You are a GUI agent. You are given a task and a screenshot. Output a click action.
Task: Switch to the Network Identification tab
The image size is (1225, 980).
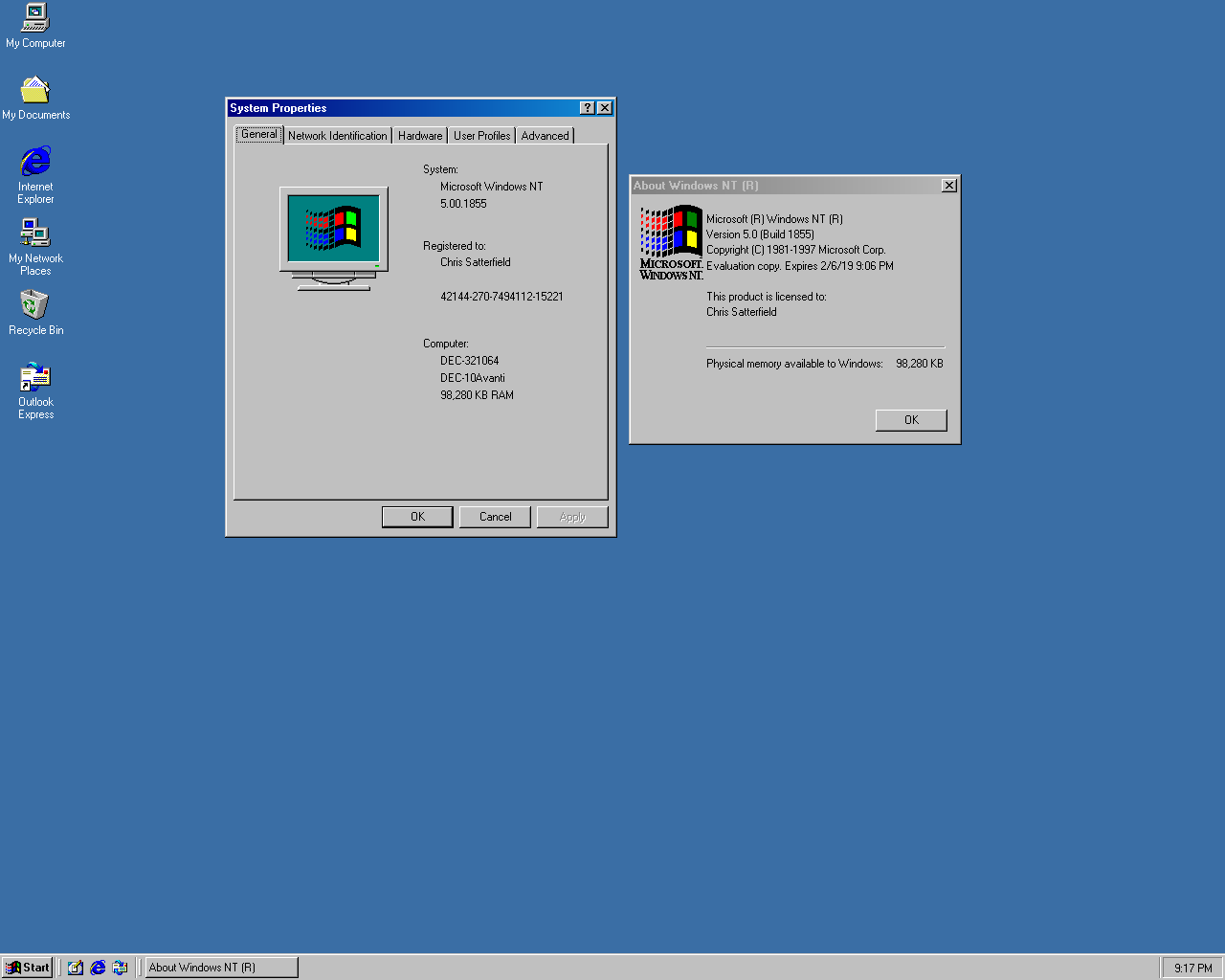click(x=337, y=136)
